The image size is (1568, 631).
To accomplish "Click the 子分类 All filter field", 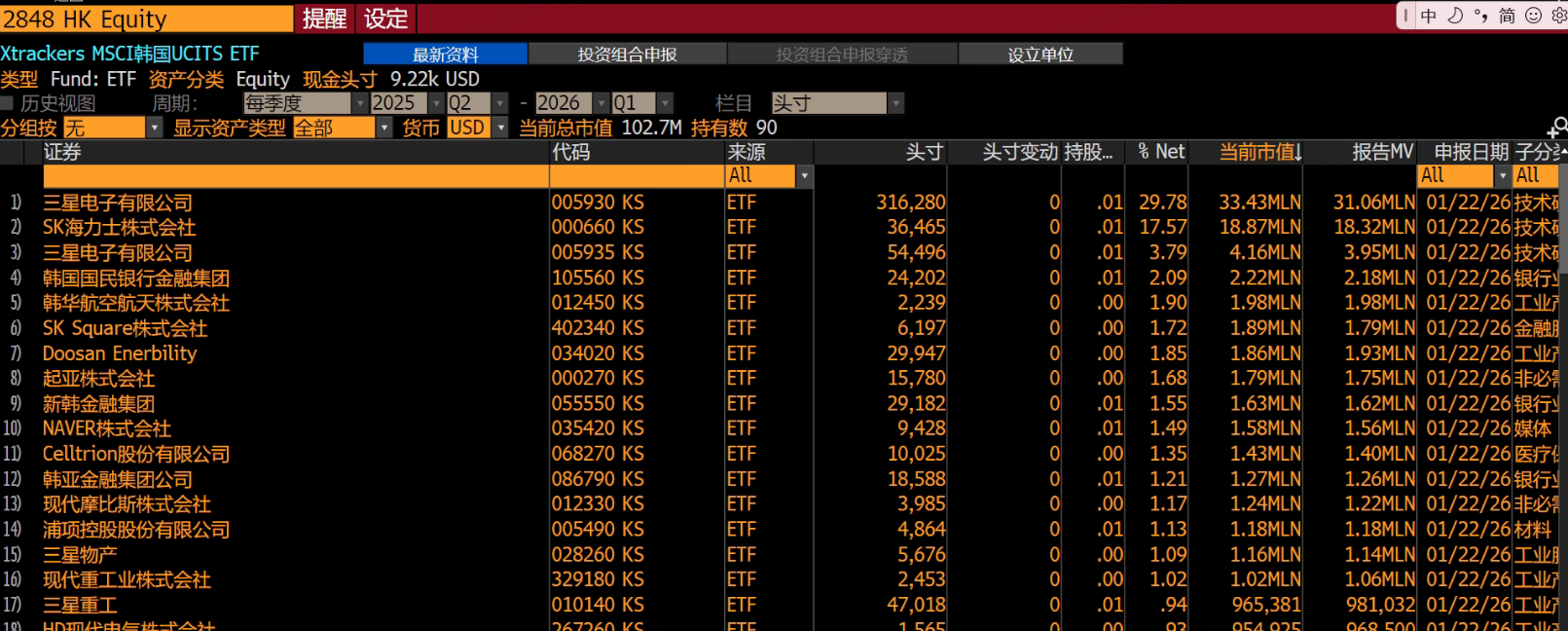I will [x=1535, y=176].
